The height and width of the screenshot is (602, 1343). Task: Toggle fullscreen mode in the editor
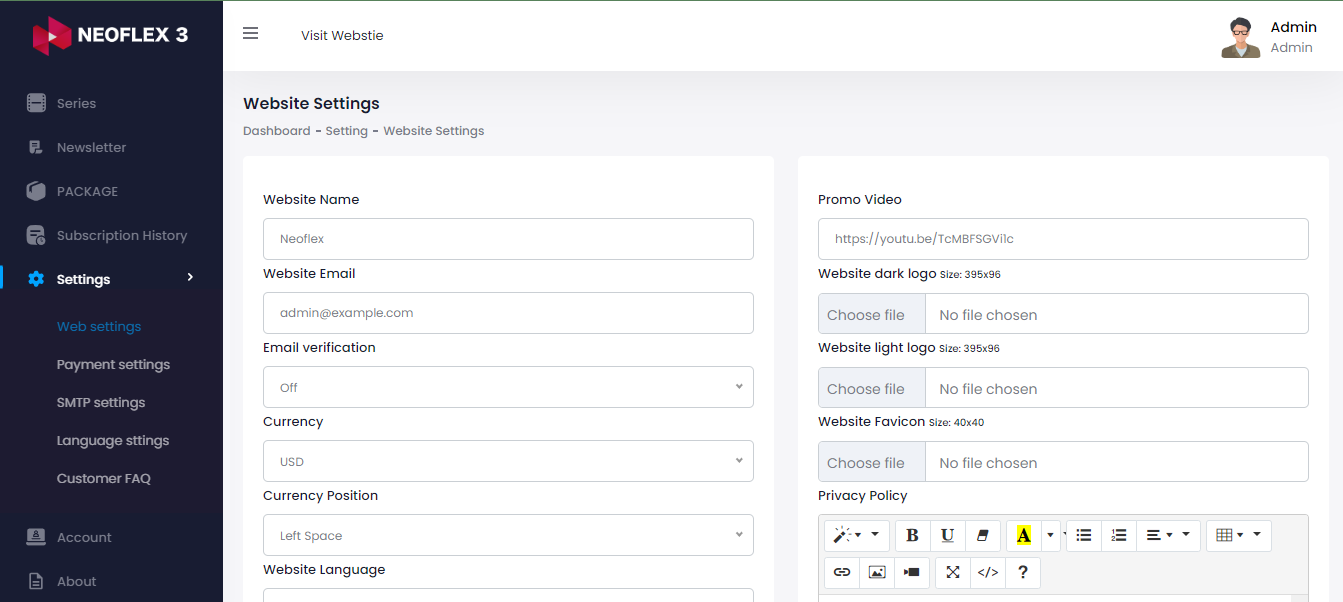coord(952,572)
